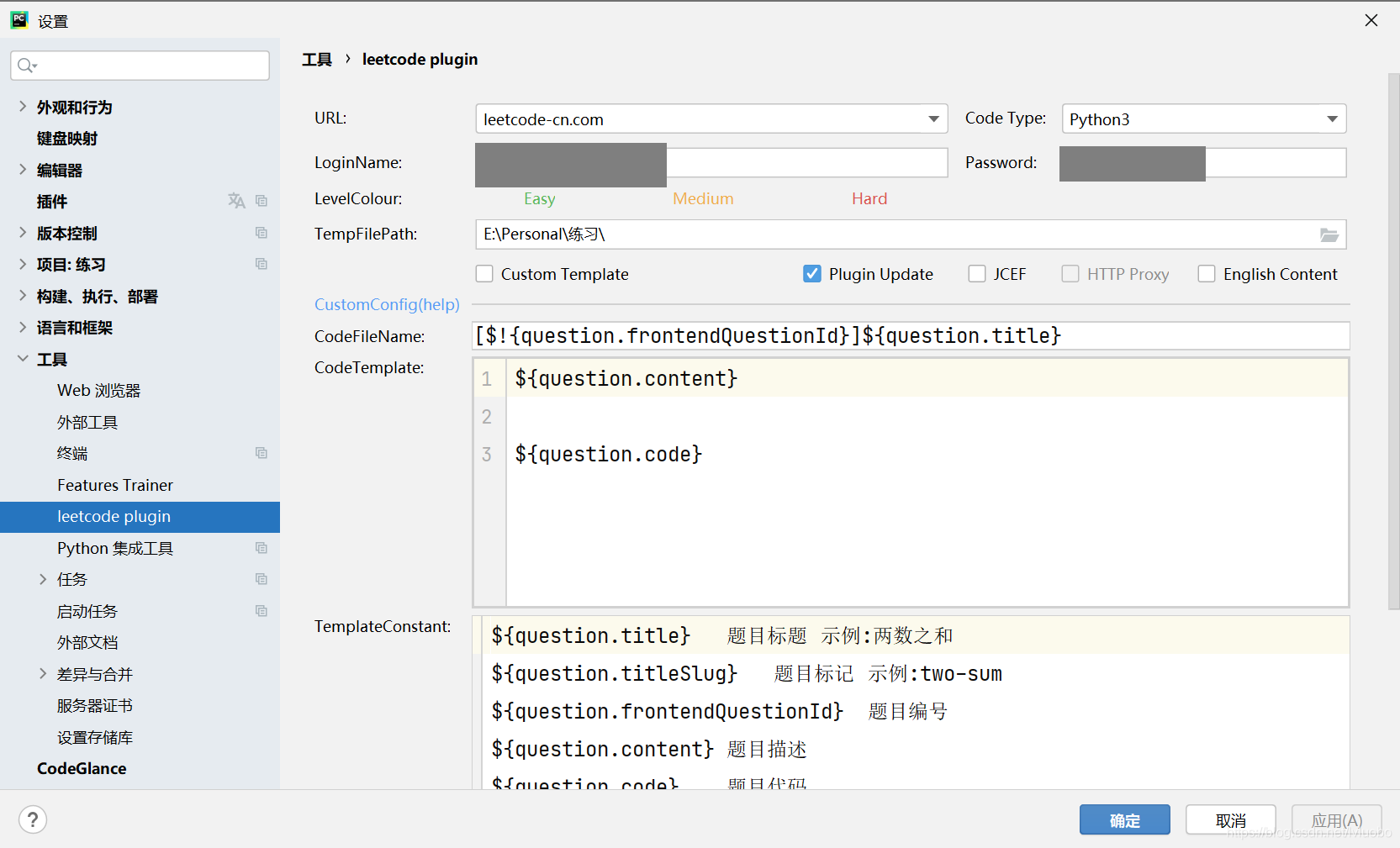Expand the 项目: 练习 section
1400x848 pixels.
[23, 264]
